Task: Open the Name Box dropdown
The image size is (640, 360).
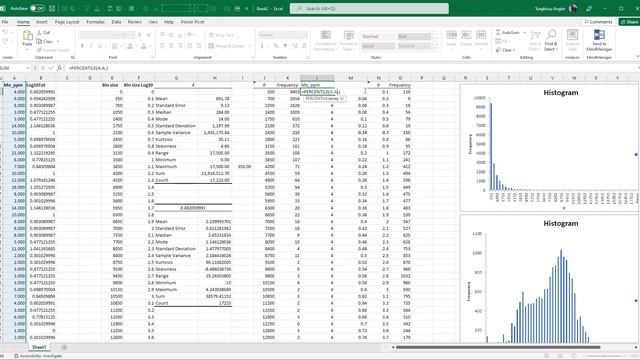Action: [28, 68]
